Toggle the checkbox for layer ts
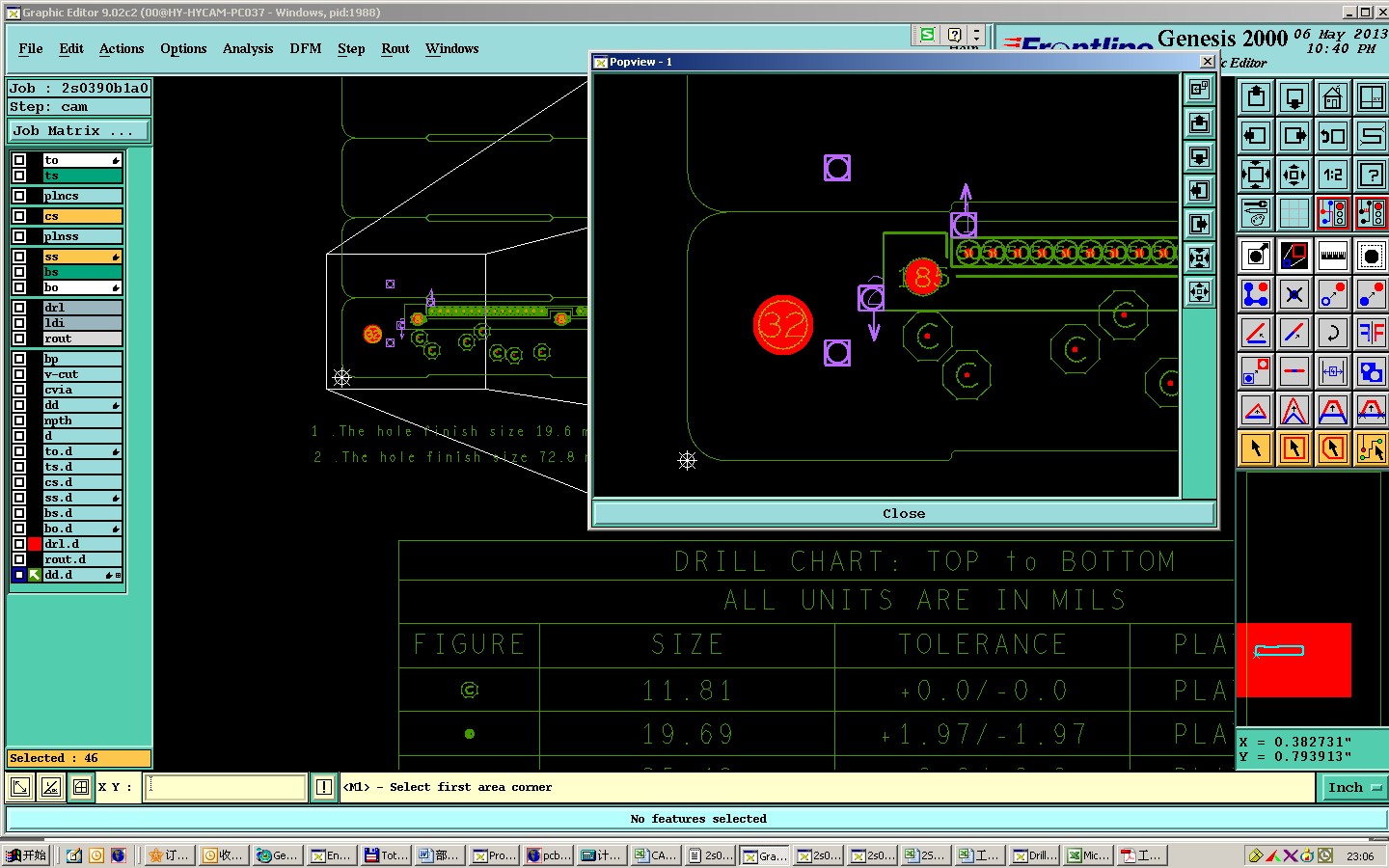 coord(19,176)
